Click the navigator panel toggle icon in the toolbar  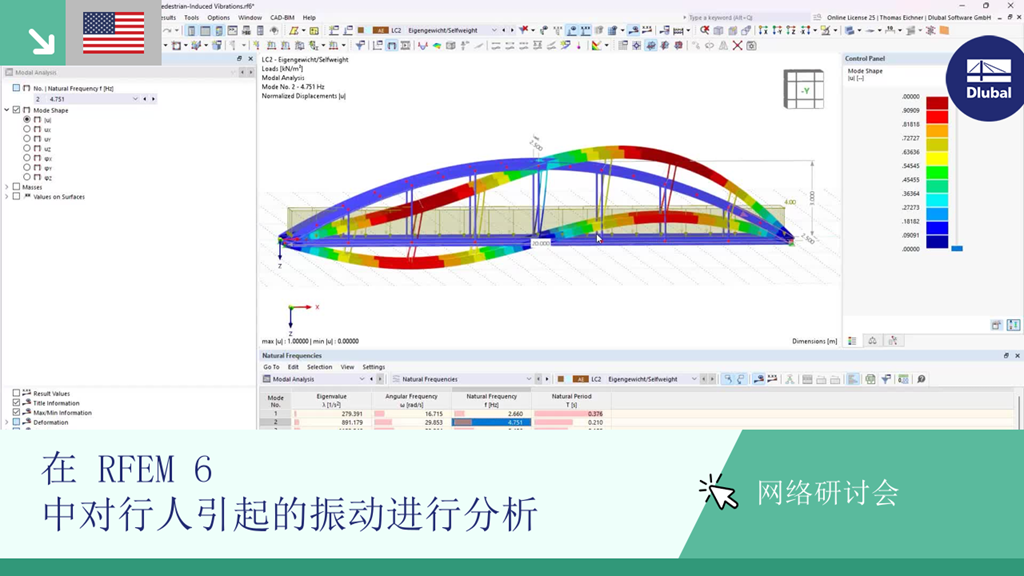(x=191, y=30)
